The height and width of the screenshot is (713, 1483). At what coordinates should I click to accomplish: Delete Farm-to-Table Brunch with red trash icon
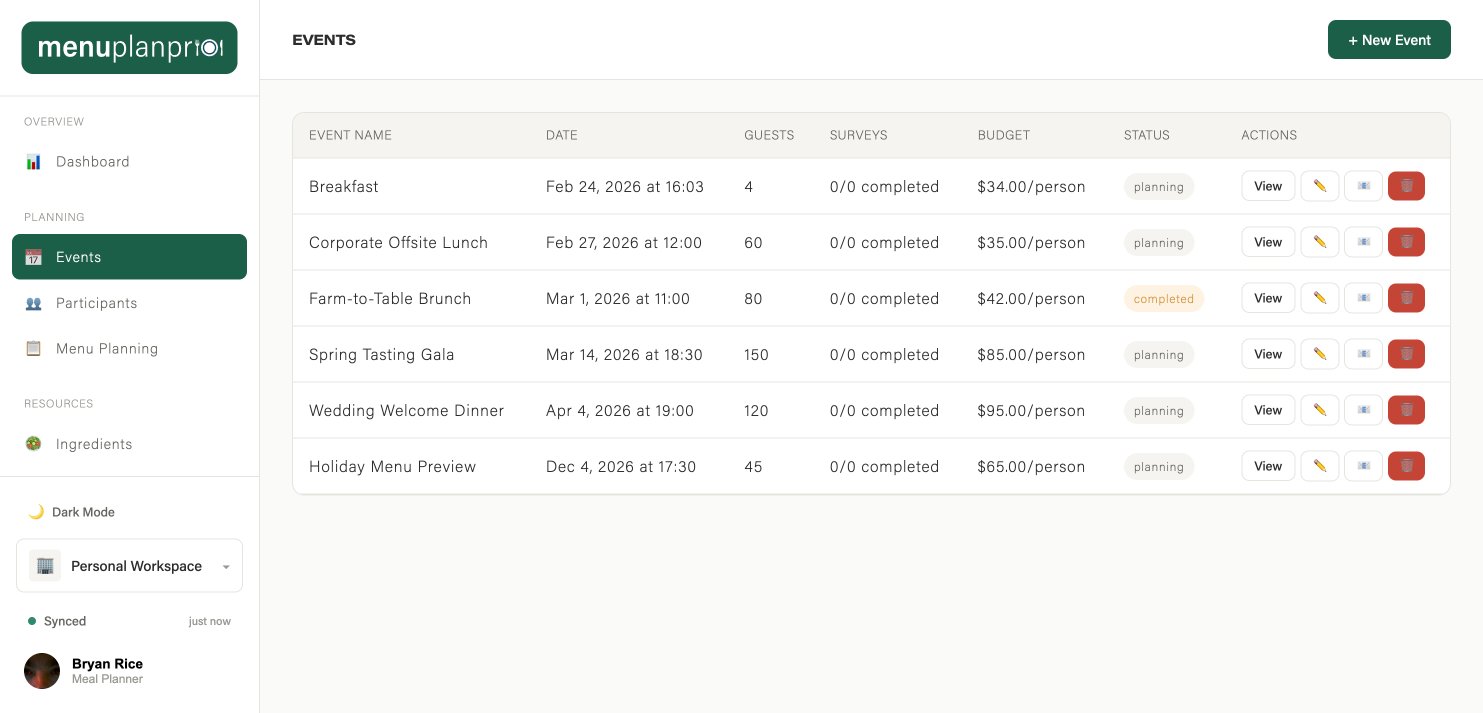pos(1406,298)
